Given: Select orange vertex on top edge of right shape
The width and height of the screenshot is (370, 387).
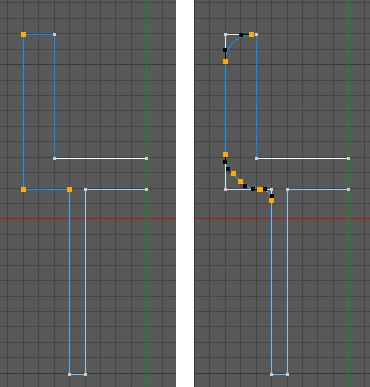Looking at the screenshot, I should point(251,34).
